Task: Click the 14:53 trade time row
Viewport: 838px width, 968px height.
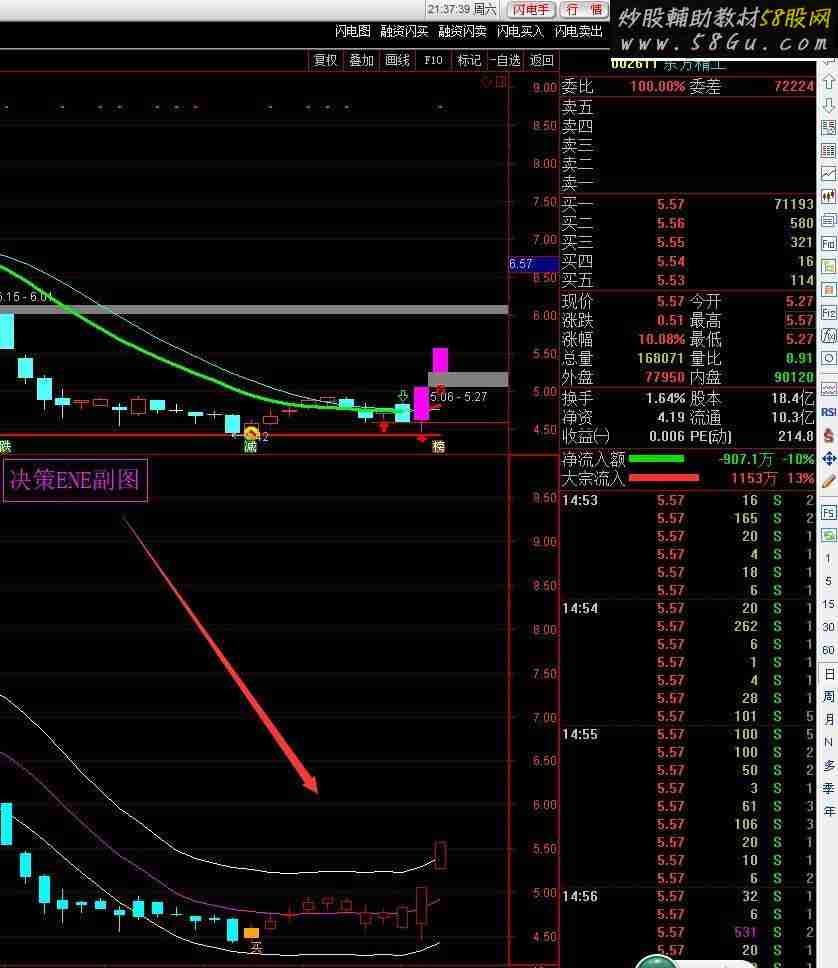Action: pyautogui.click(x=687, y=500)
